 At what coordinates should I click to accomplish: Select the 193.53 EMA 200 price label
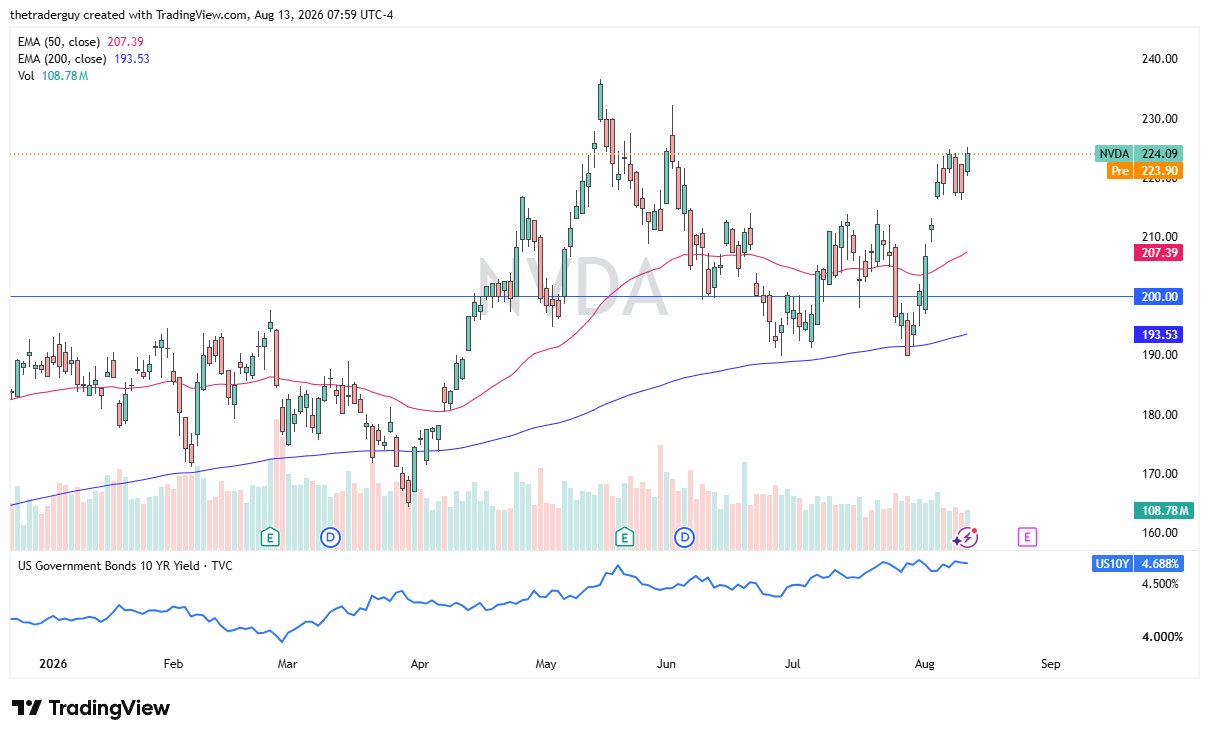click(x=1159, y=334)
